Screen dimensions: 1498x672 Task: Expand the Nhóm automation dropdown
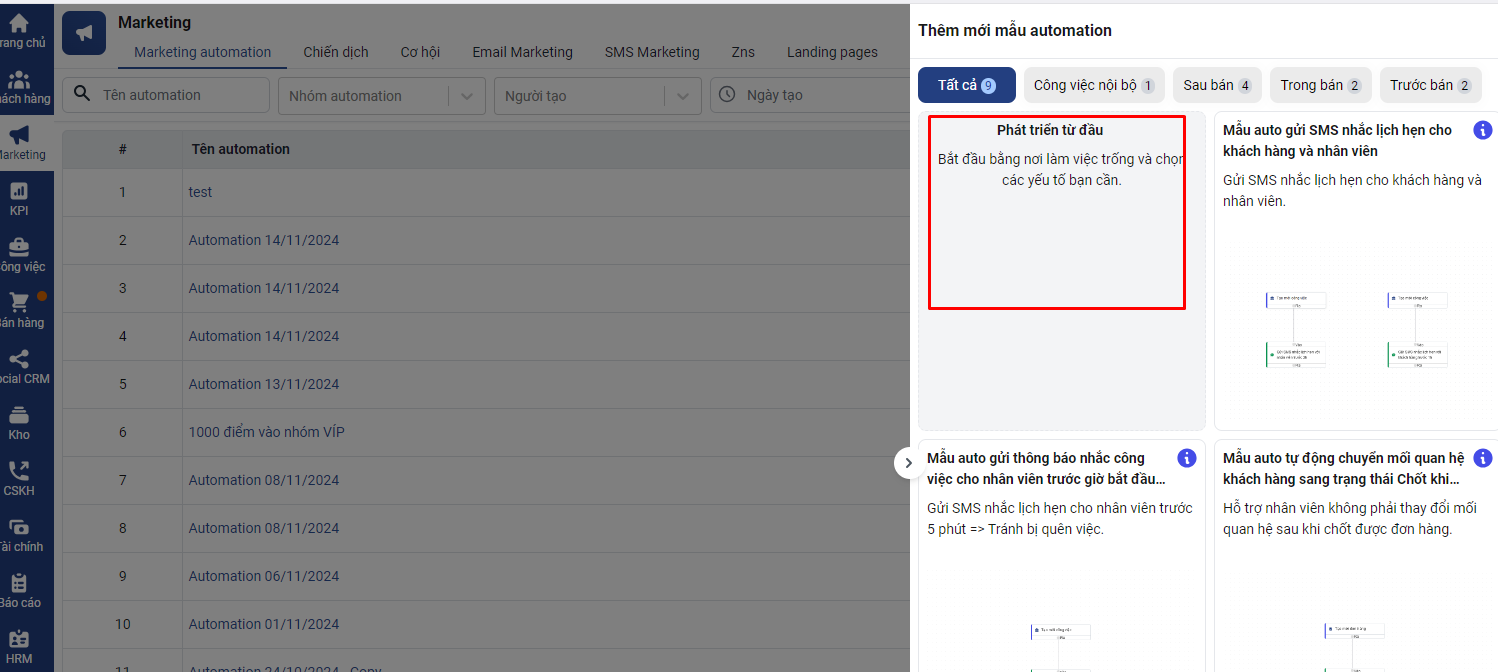click(x=465, y=96)
